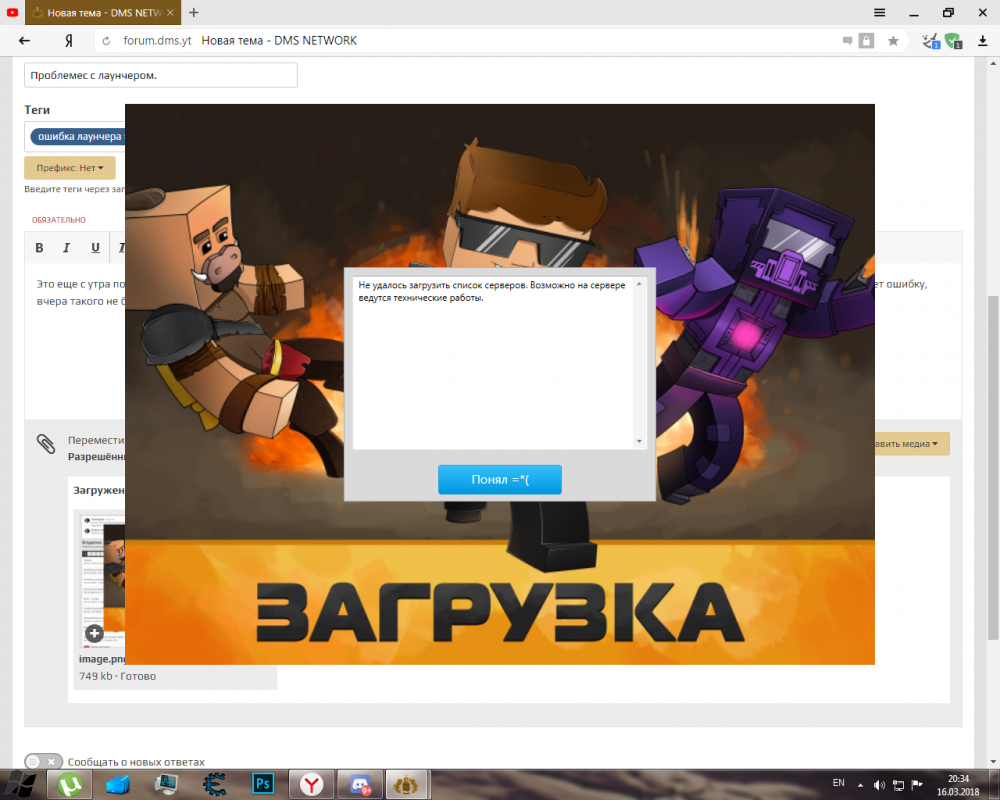Expand the Префикс: Нет dropdown
Screen dimensions: 1000x800
[70, 168]
